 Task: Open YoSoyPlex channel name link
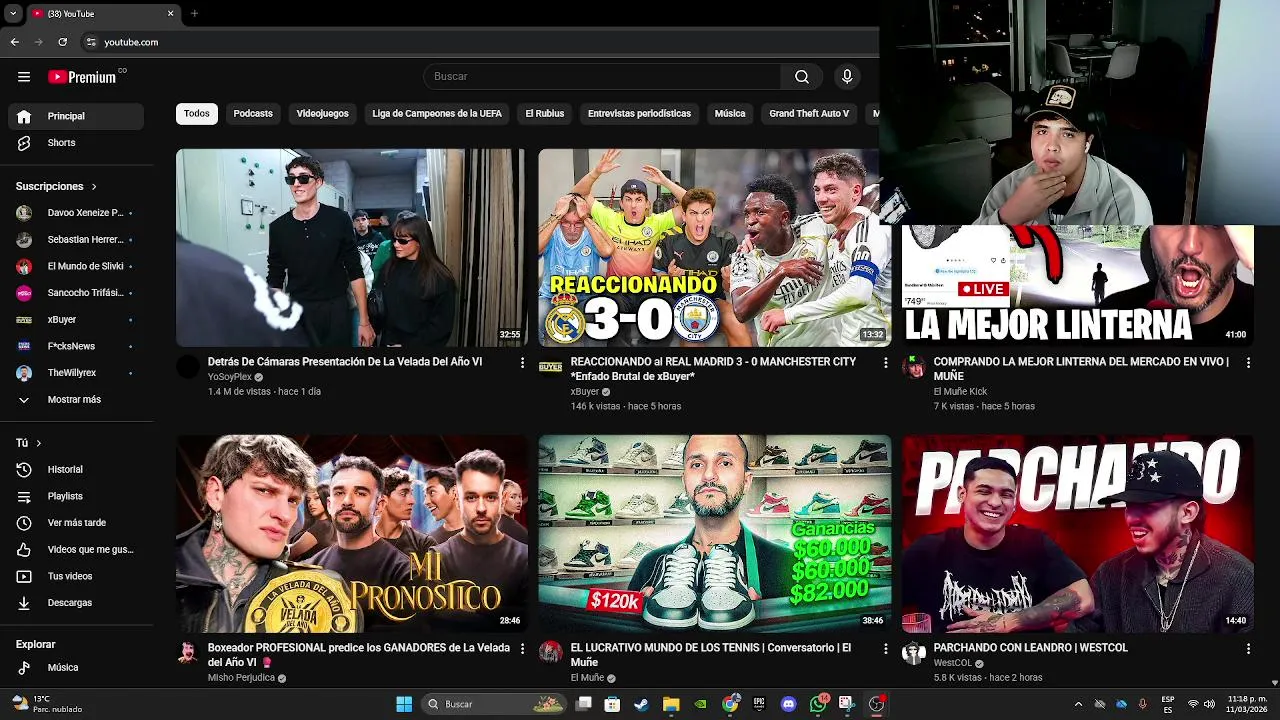tap(229, 377)
